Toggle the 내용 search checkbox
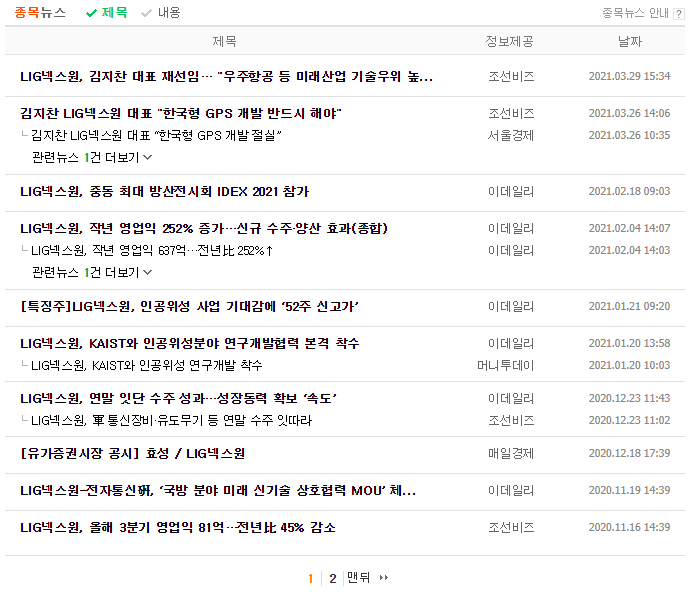The height and width of the screenshot is (592, 689). 161,13
